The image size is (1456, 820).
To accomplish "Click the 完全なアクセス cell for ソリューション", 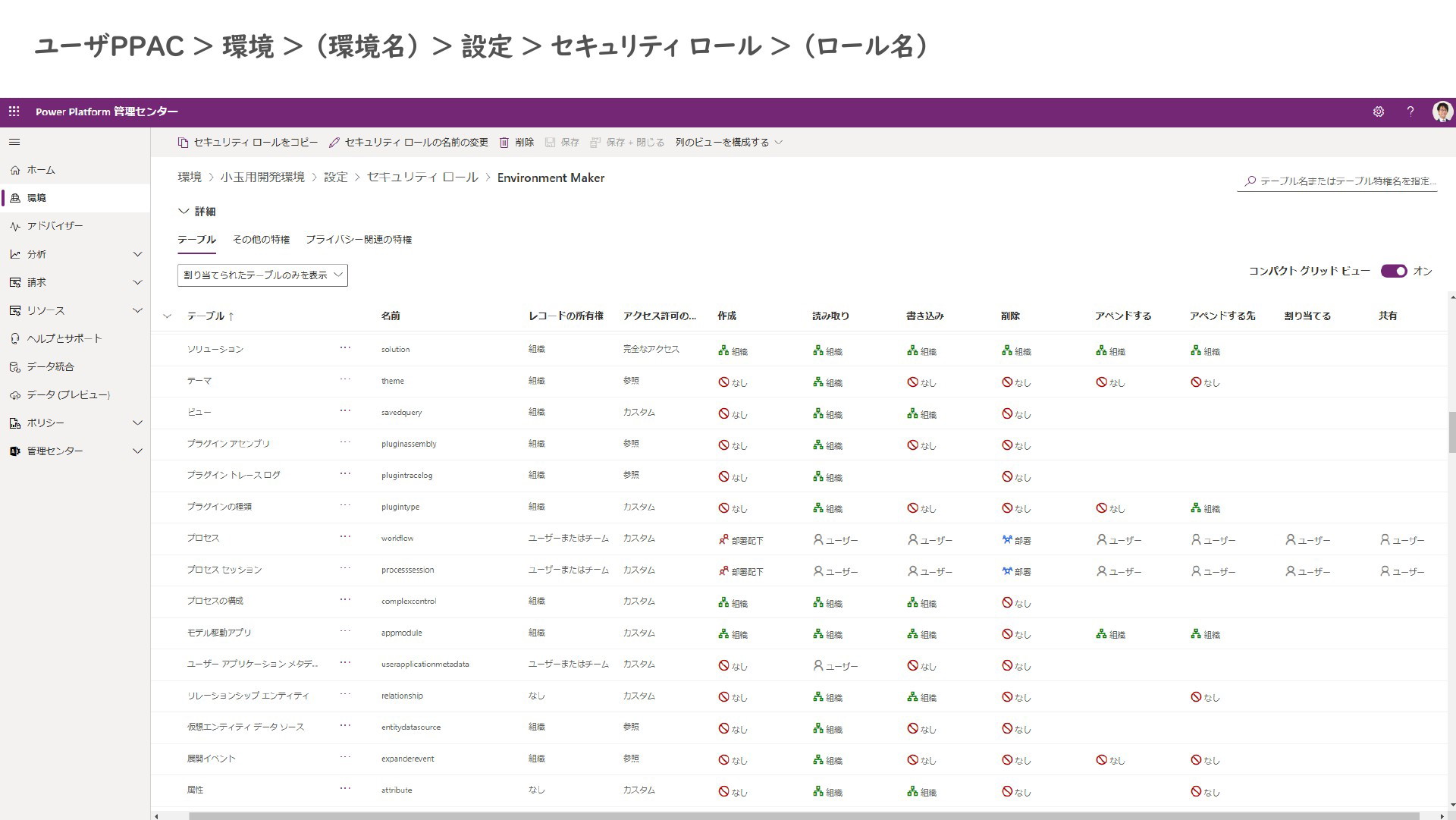I will click(x=651, y=349).
